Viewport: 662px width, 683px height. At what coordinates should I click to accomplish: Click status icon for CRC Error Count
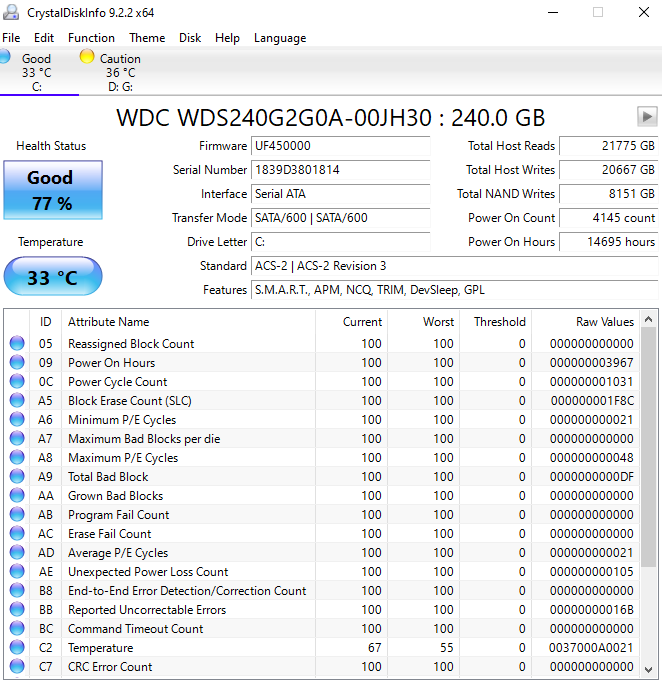click(x=17, y=666)
